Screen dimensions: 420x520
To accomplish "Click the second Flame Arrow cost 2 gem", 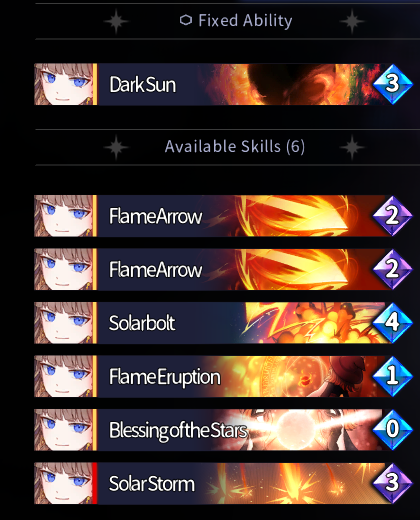I will click(392, 269).
